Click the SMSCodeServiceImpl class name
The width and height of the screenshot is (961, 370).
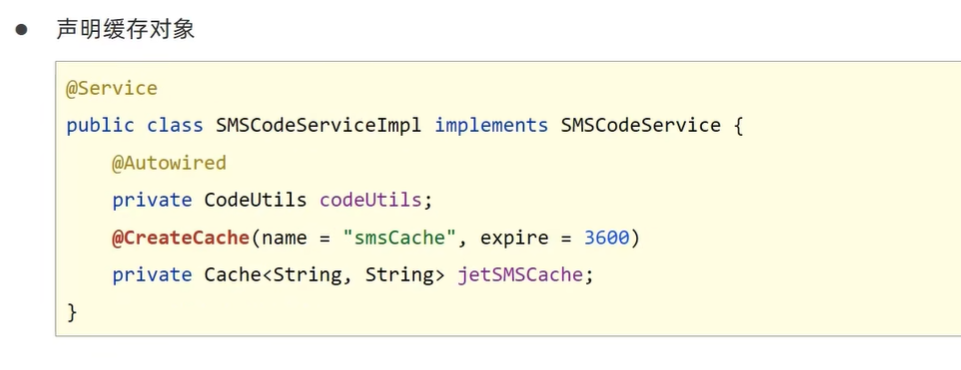[x=318, y=126]
